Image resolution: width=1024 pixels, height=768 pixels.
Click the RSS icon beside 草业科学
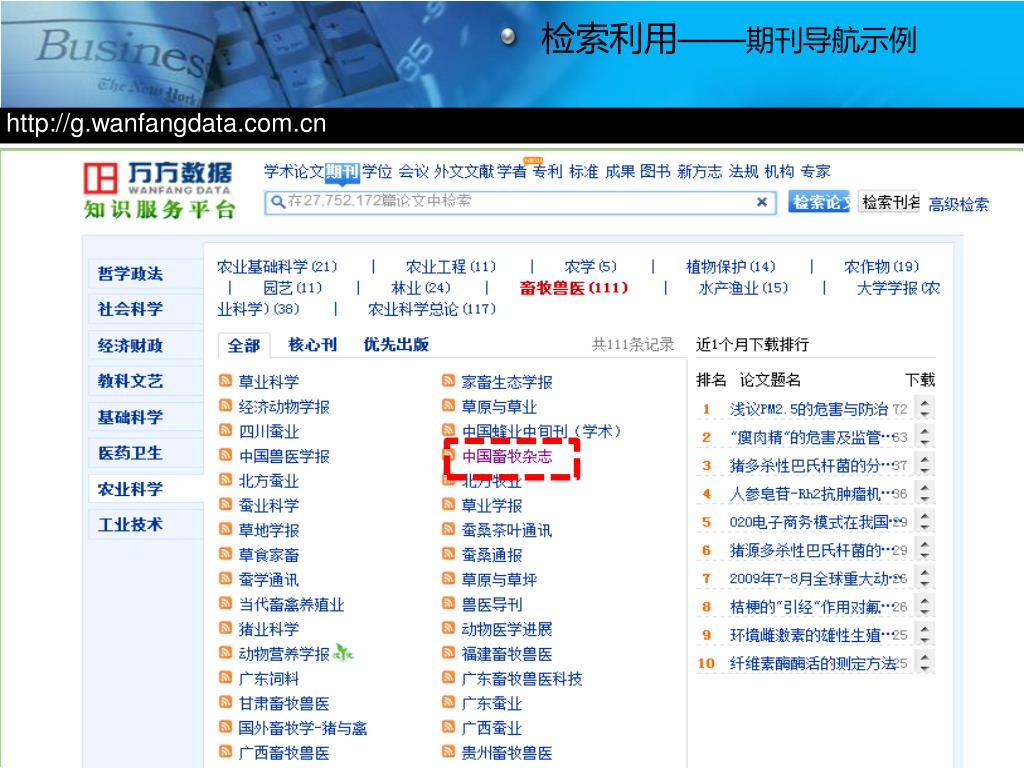tap(225, 380)
